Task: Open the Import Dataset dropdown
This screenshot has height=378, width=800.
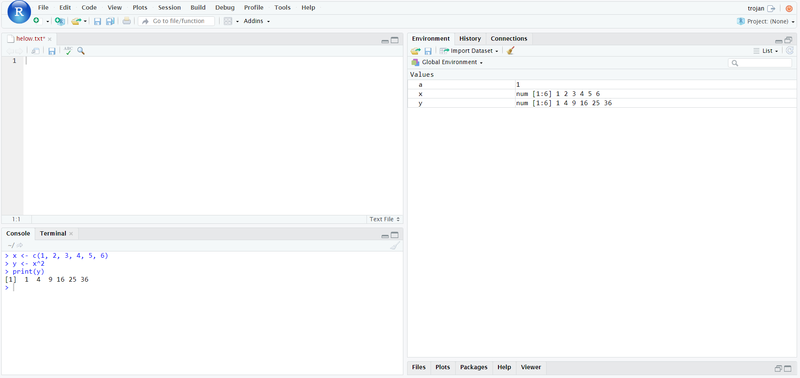Action: (x=469, y=51)
